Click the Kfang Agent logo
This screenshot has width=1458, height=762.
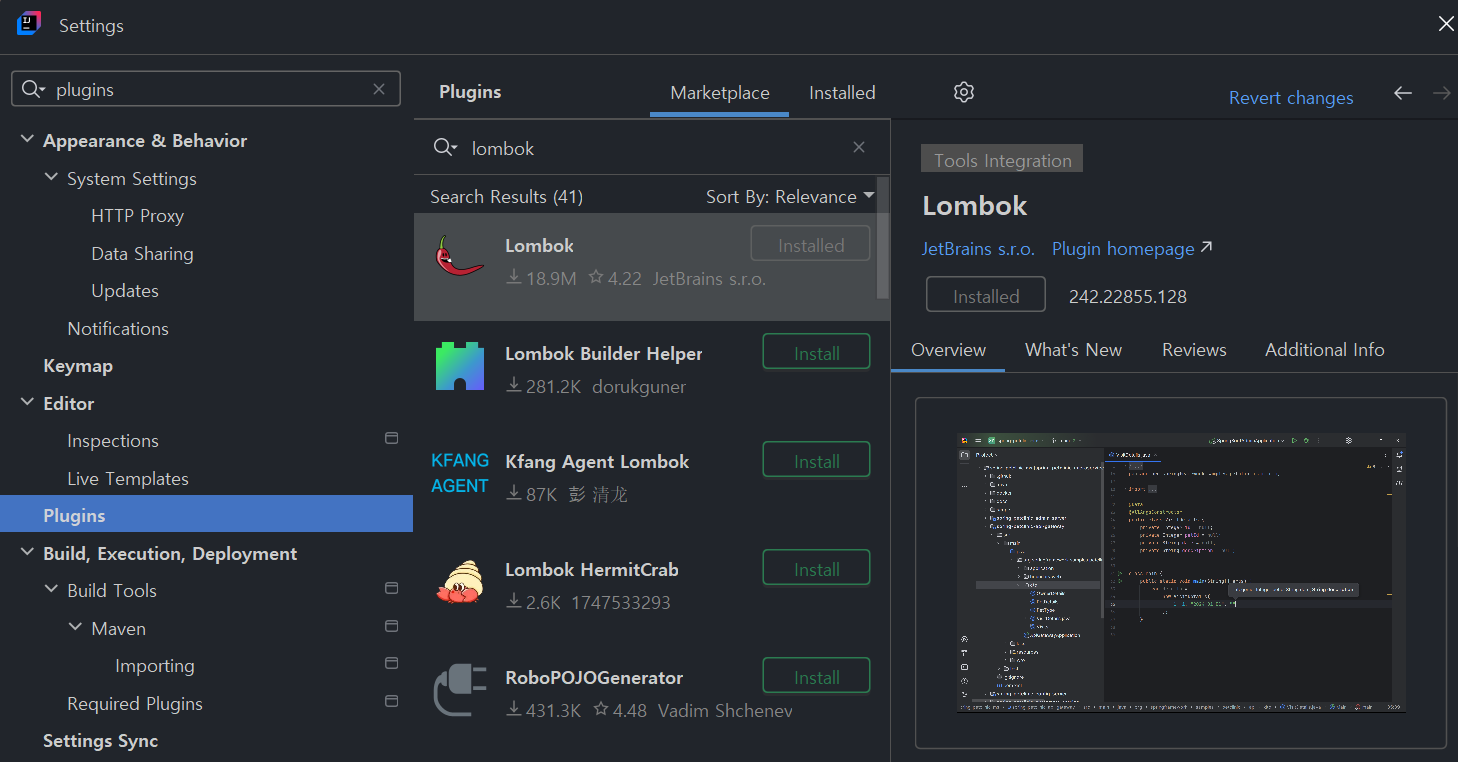(x=460, y=473)
